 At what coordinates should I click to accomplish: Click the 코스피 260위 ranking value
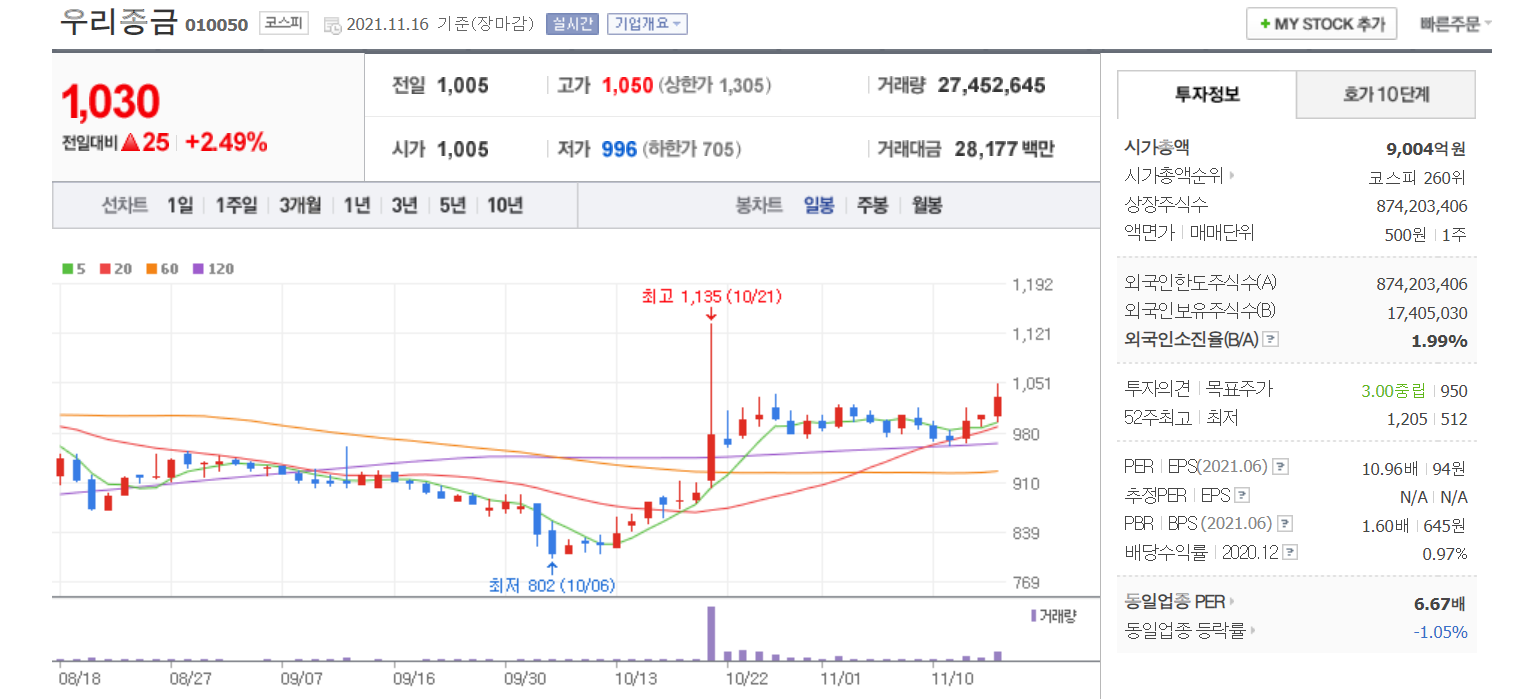tap(1417, 178)
